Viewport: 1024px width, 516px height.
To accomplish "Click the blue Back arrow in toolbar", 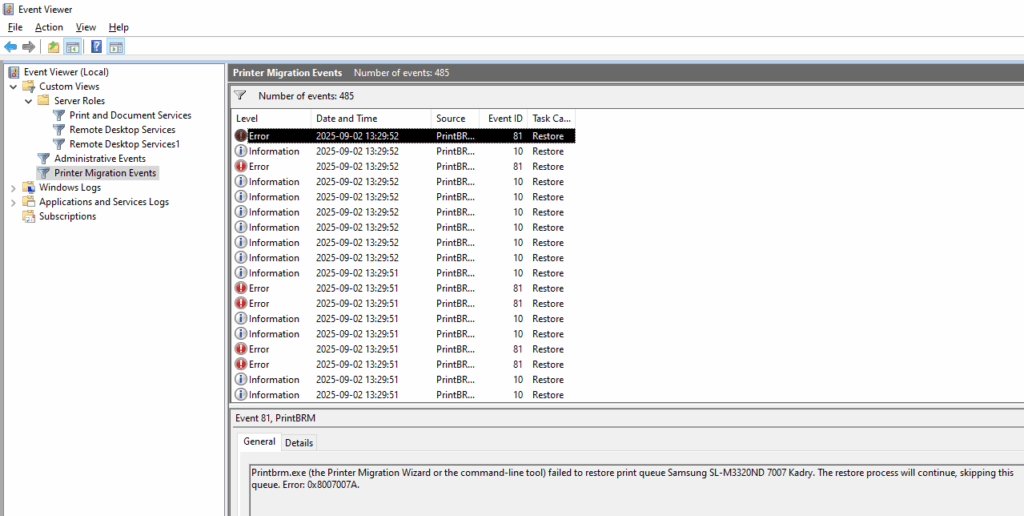I will (11, 47).
